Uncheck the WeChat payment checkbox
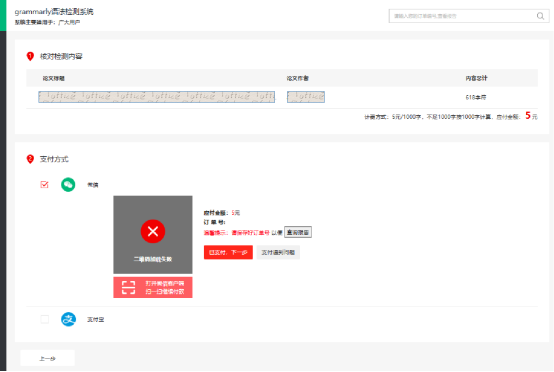The image size is (554, 372). click(x=45, y=184)
